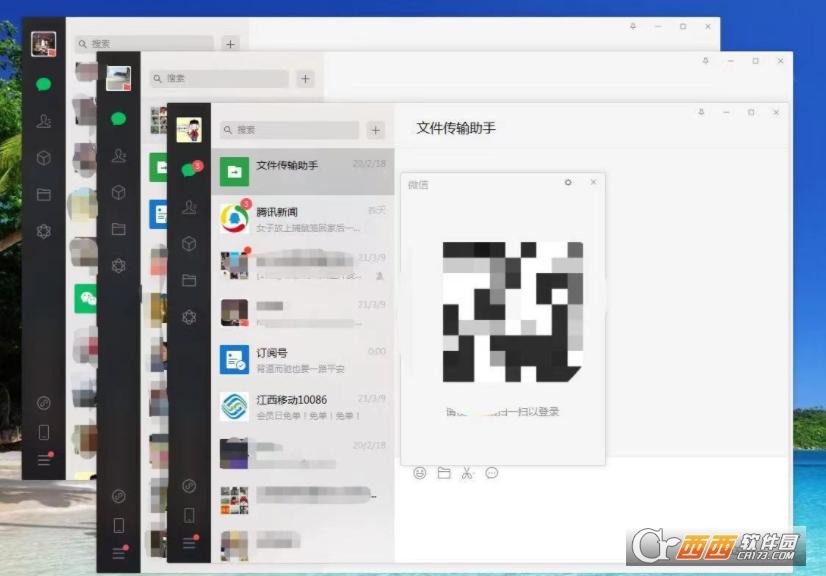Click the plus button in middle WeChat window
This screenshot has height=576, width=826.
[x=306, y=79]
